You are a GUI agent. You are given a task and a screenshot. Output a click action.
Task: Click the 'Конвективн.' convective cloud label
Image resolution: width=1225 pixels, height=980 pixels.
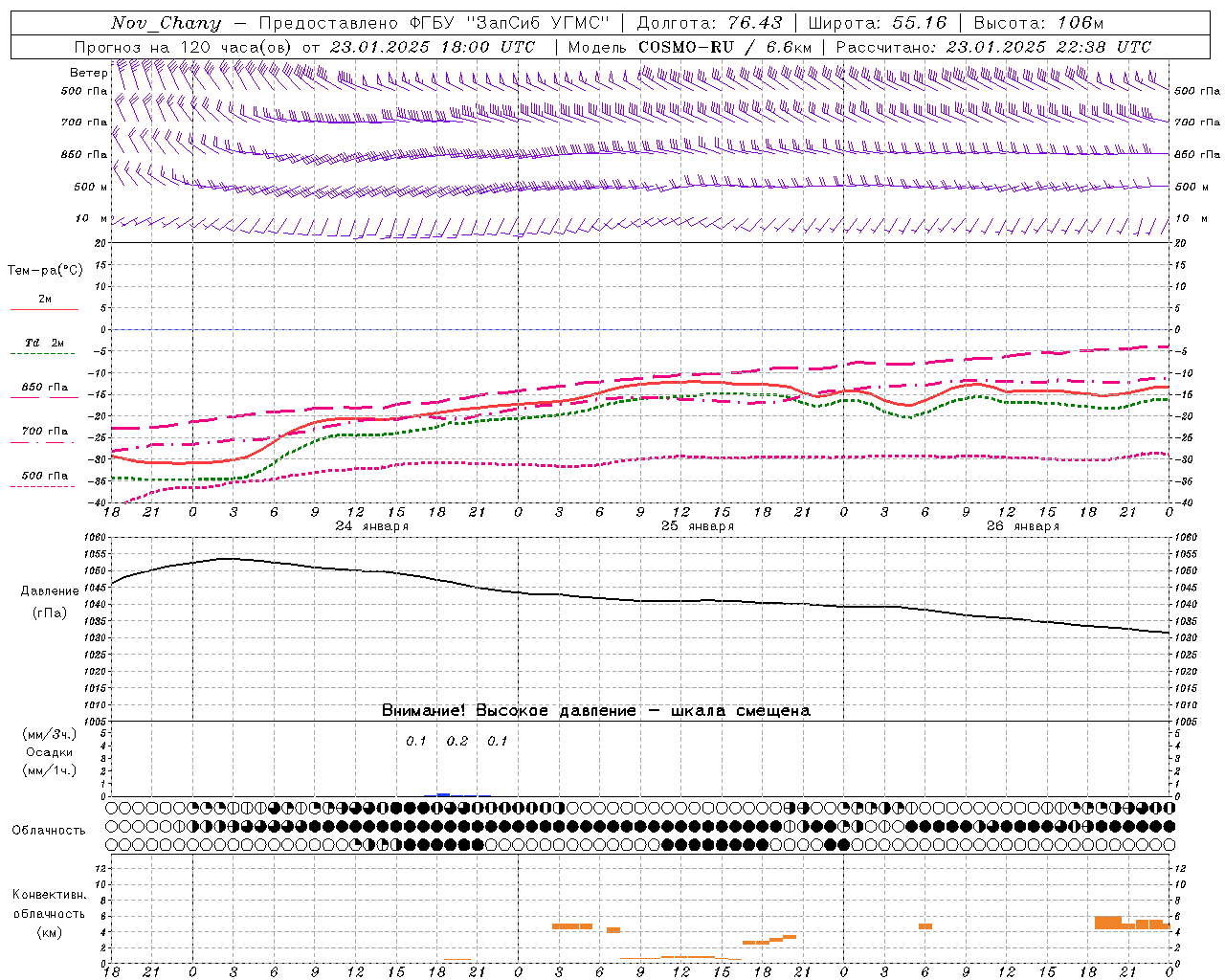[x=50, y=894]
